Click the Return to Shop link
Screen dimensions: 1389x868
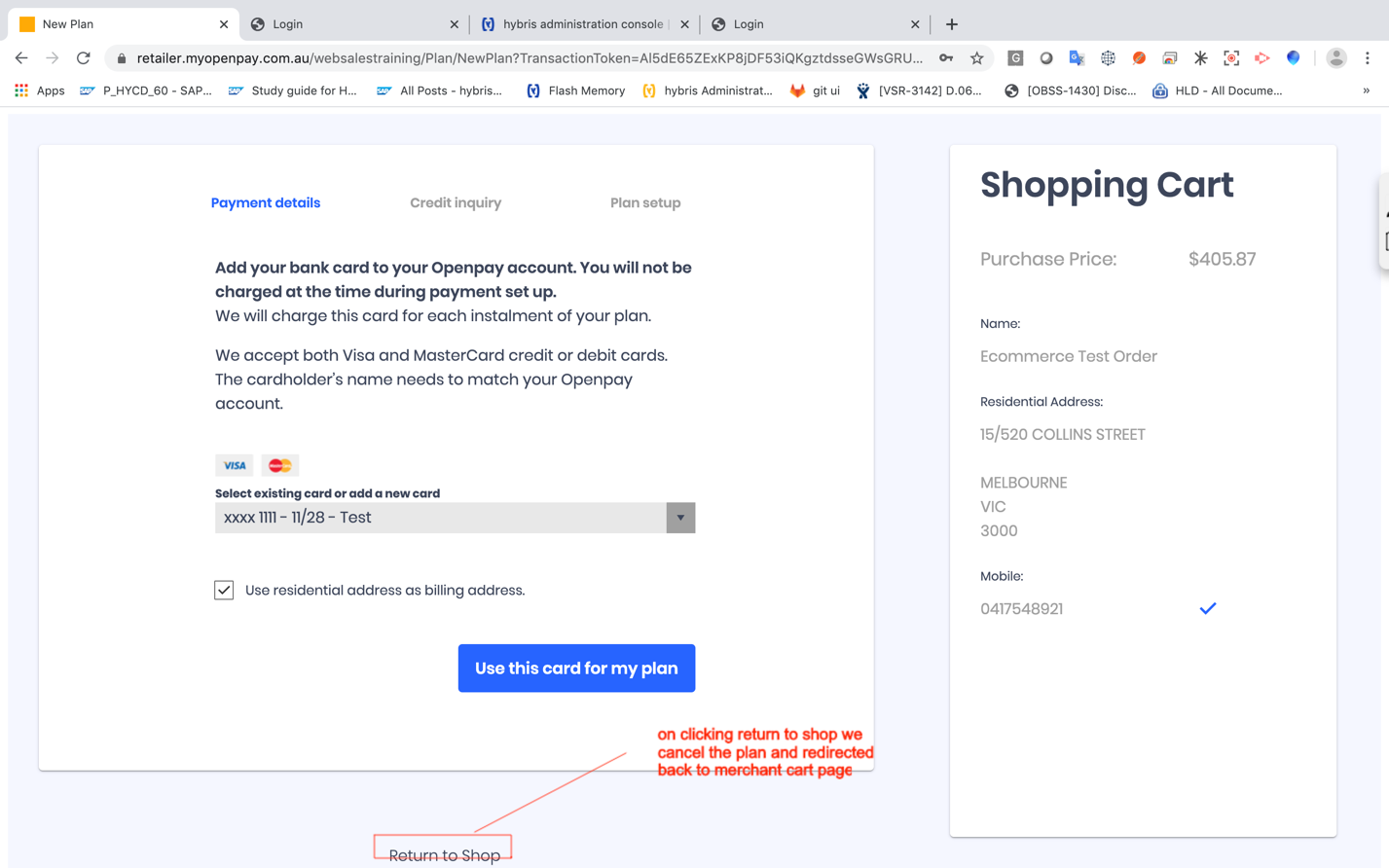point(444,854)
